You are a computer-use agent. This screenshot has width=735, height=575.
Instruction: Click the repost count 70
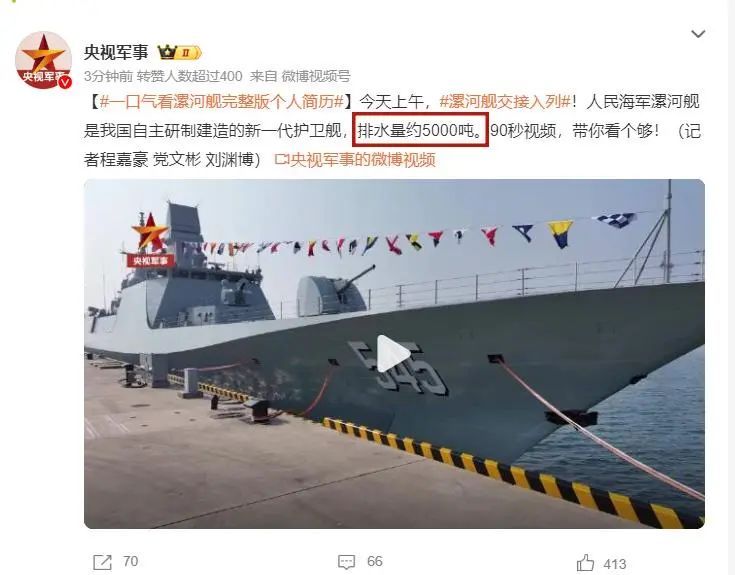pyautogui.click(x=130, y=561)
